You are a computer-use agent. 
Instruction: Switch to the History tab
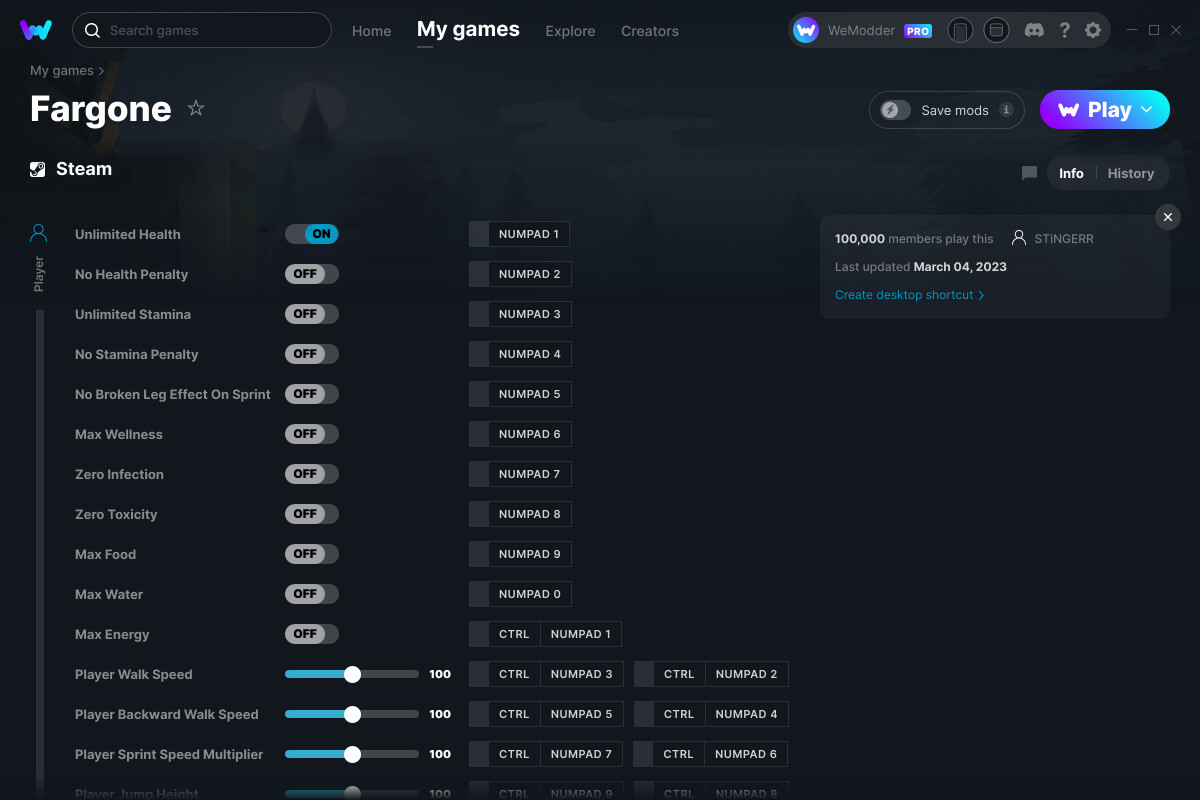(1131, 173)
